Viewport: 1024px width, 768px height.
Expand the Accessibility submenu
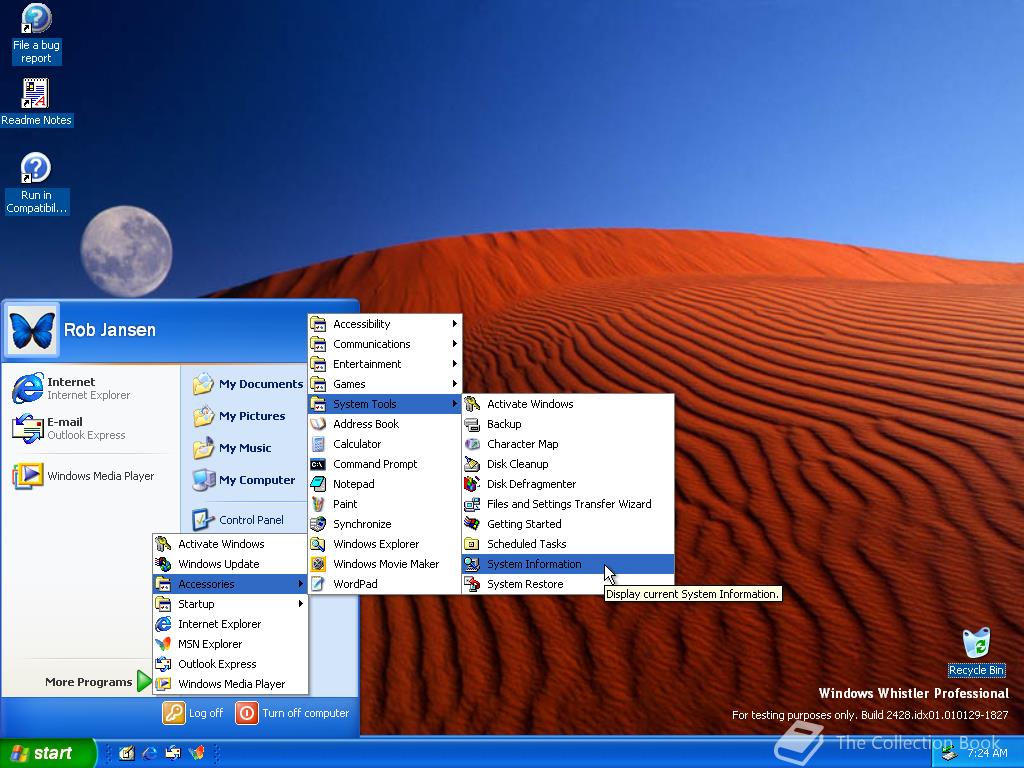(x=385, y=324)
